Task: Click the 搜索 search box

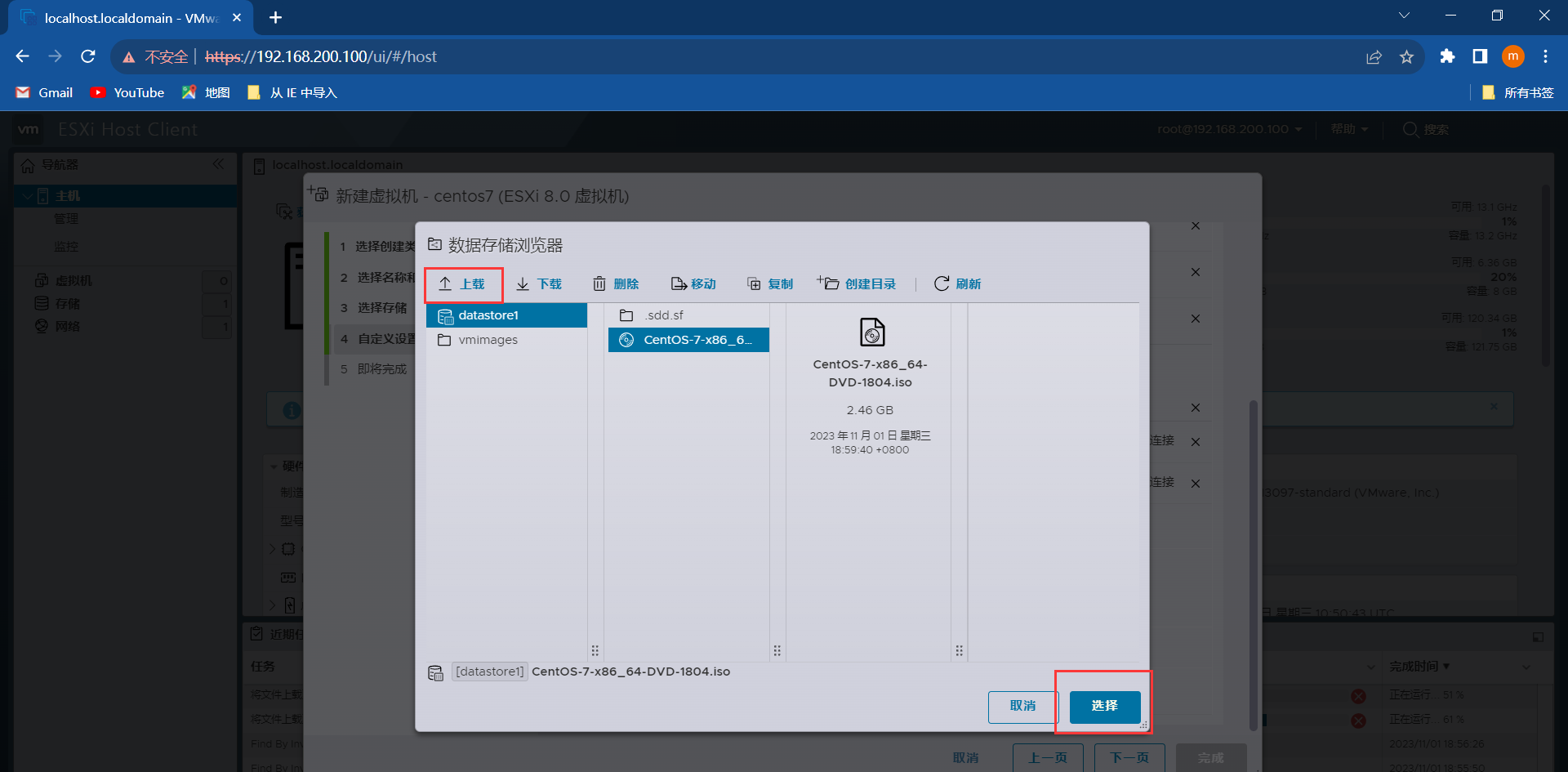Action: (1426, 129)
